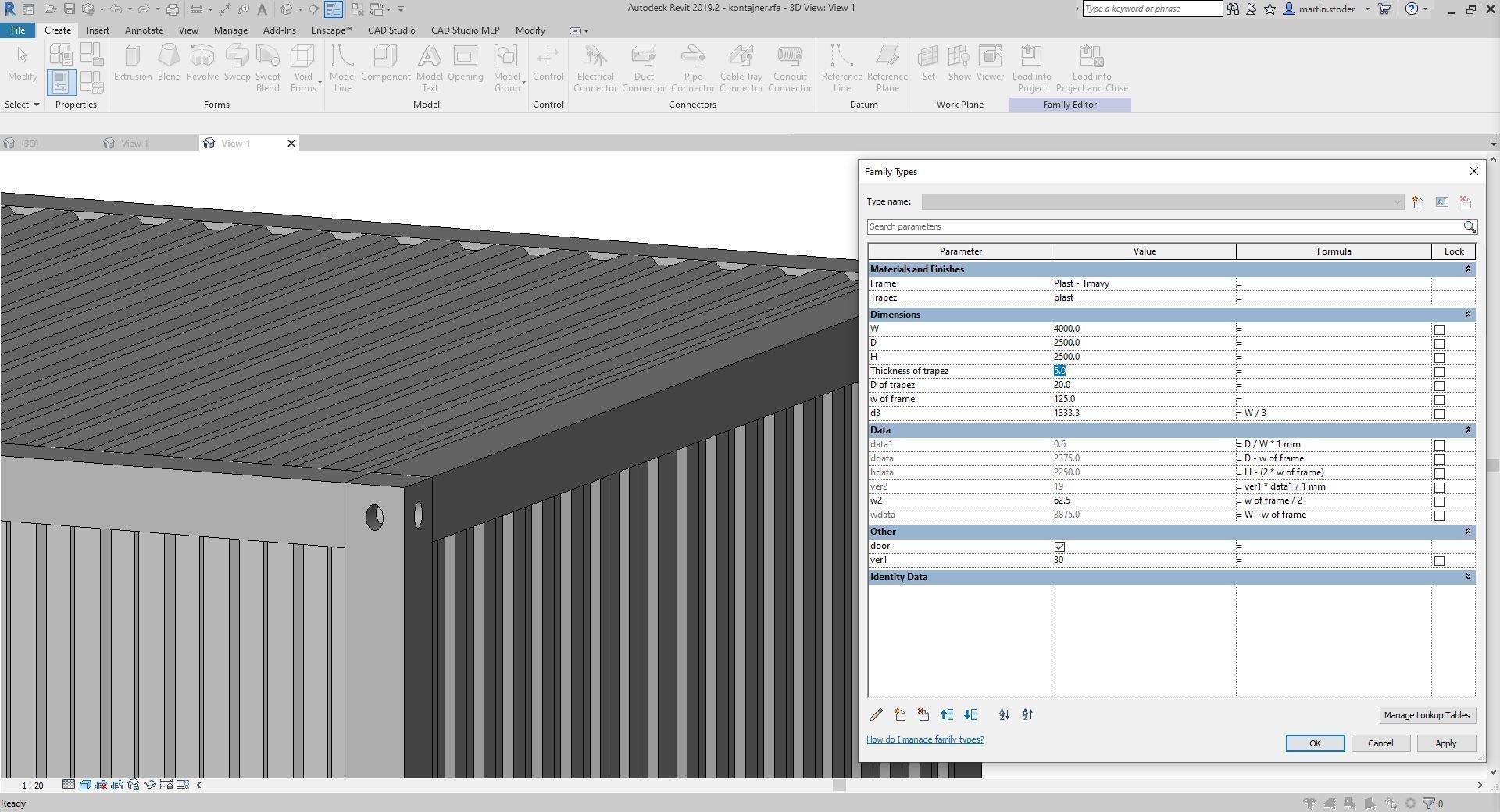Expand the Identity Data group
The height and width of the screenshot is (812, 1500).
[1467, 577]
